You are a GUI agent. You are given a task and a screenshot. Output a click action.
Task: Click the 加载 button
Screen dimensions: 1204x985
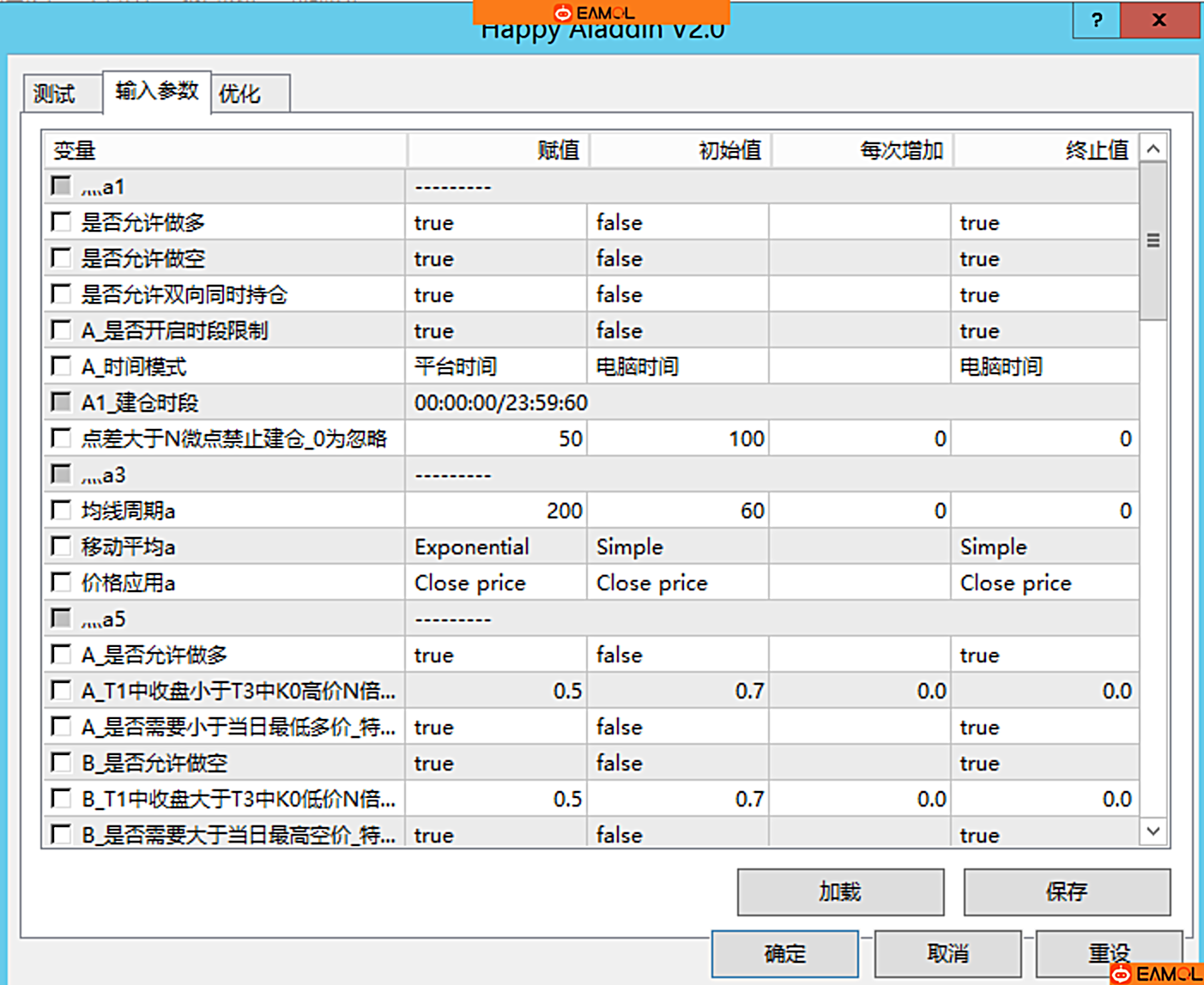(x=840, y=892)
